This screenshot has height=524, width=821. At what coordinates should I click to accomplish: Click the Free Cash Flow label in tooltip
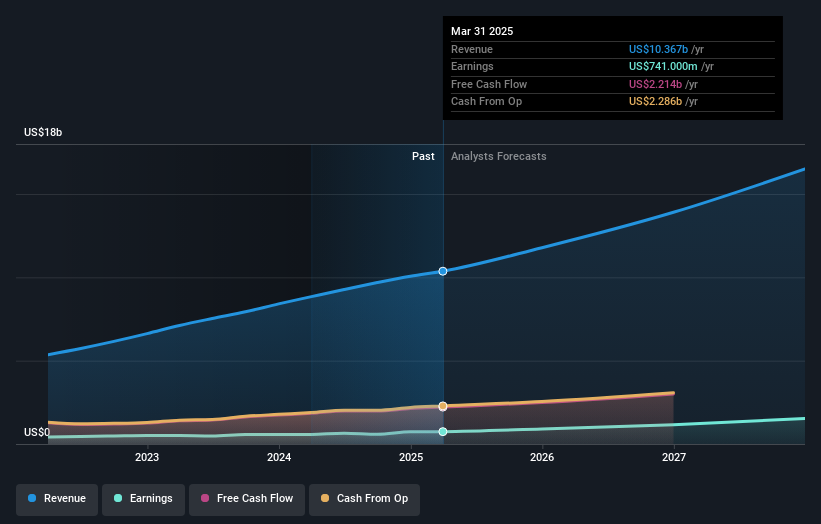click(489, 84)
